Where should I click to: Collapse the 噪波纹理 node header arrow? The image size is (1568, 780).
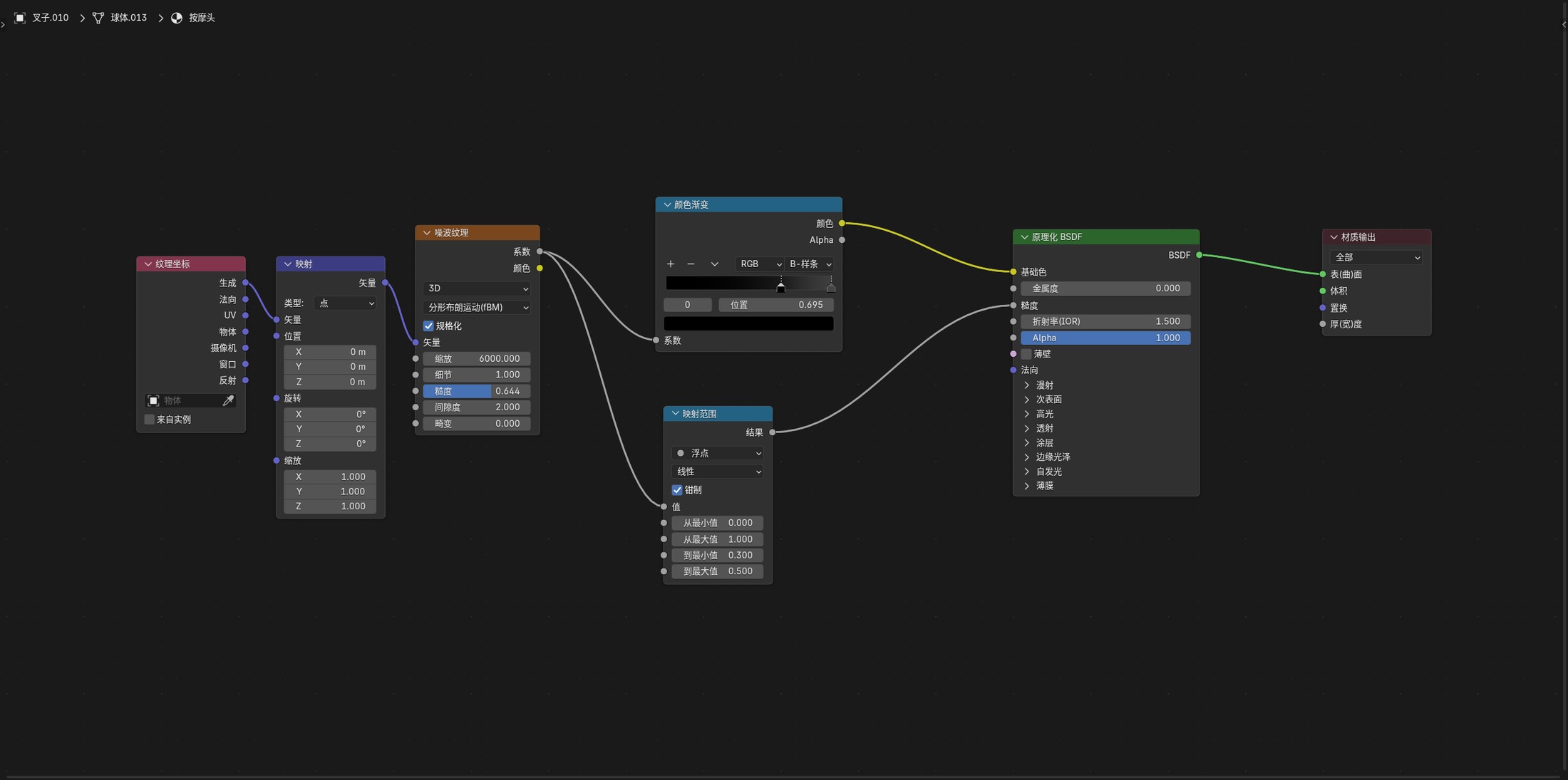click(x=427, y=233)
